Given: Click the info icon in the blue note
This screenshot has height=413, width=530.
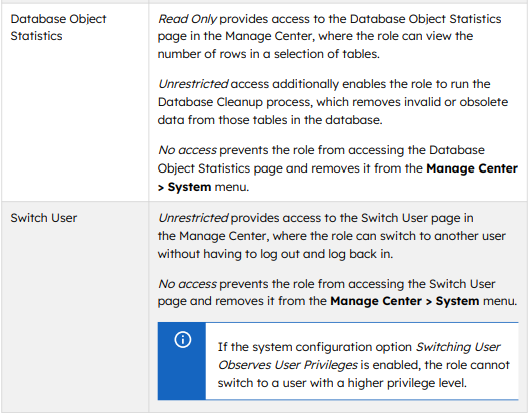Looking at the screenshot, I should [x=183, y=339].
